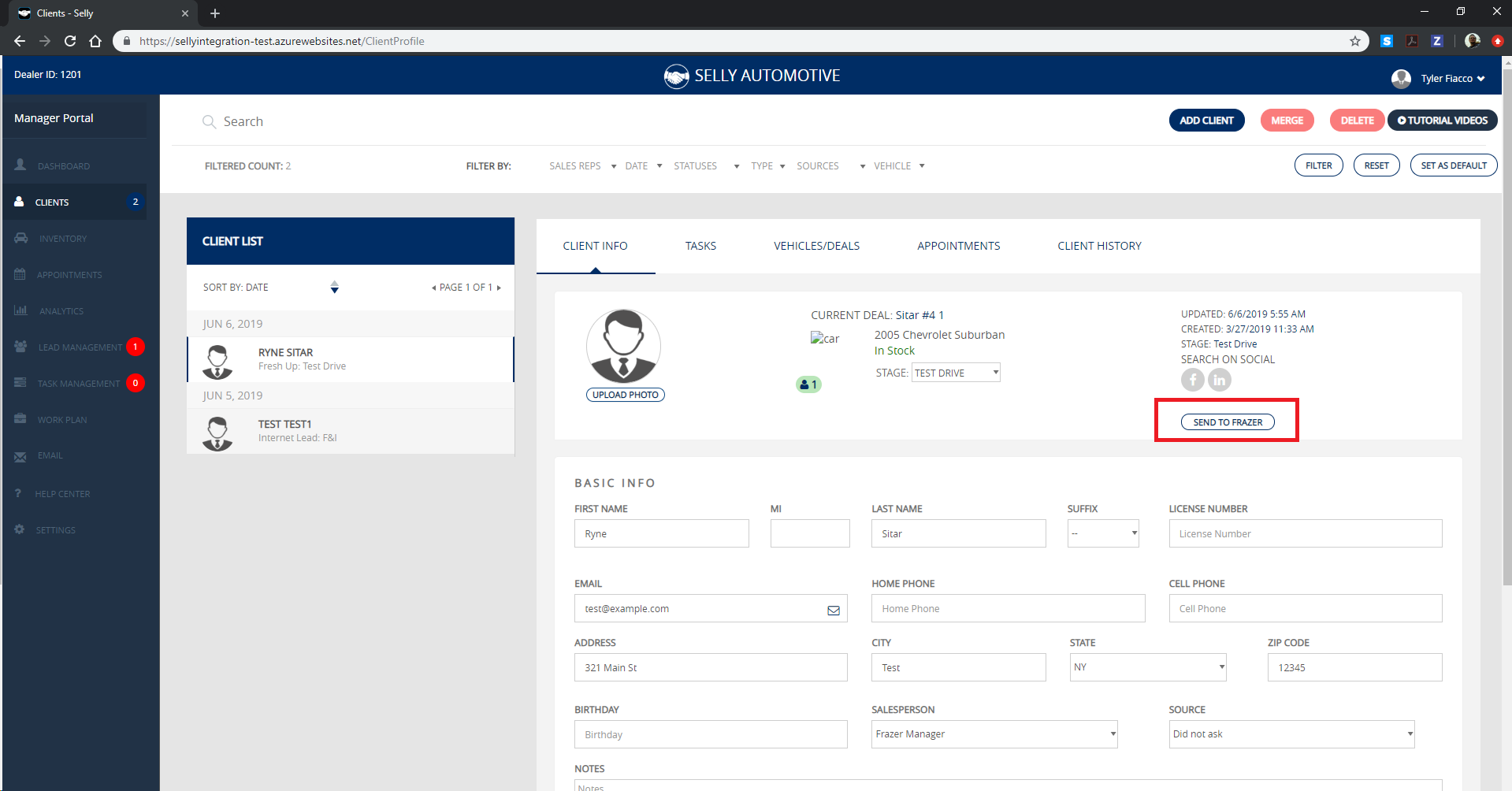This screenshot has height=791, width=1512.
Task: Open State dropdown showing NY
Action: (x=1148, y=667)
